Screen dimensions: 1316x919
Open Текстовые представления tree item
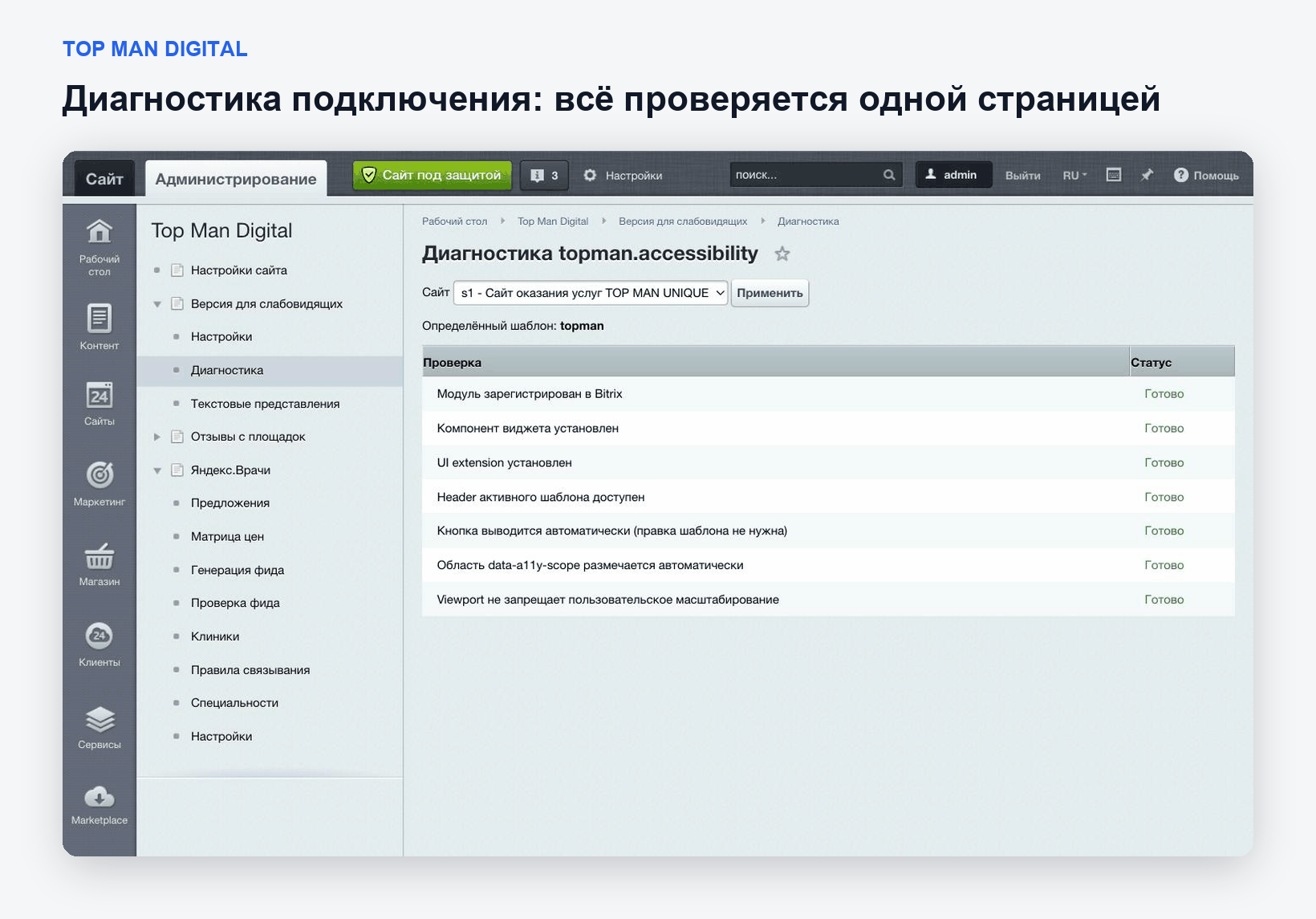265,404
